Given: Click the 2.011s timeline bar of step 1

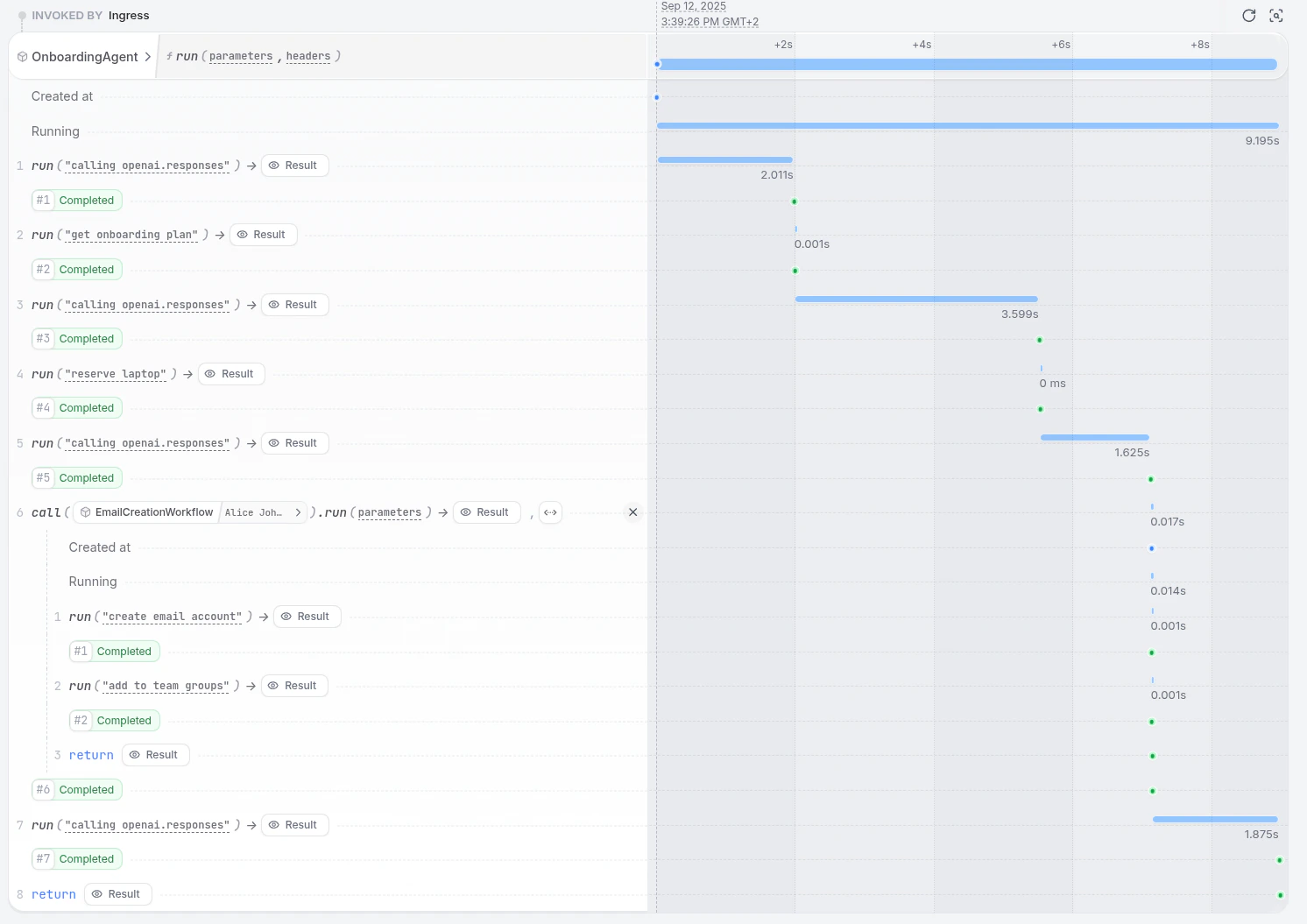Looking at the screenshot, I should (x=725, y=160).
